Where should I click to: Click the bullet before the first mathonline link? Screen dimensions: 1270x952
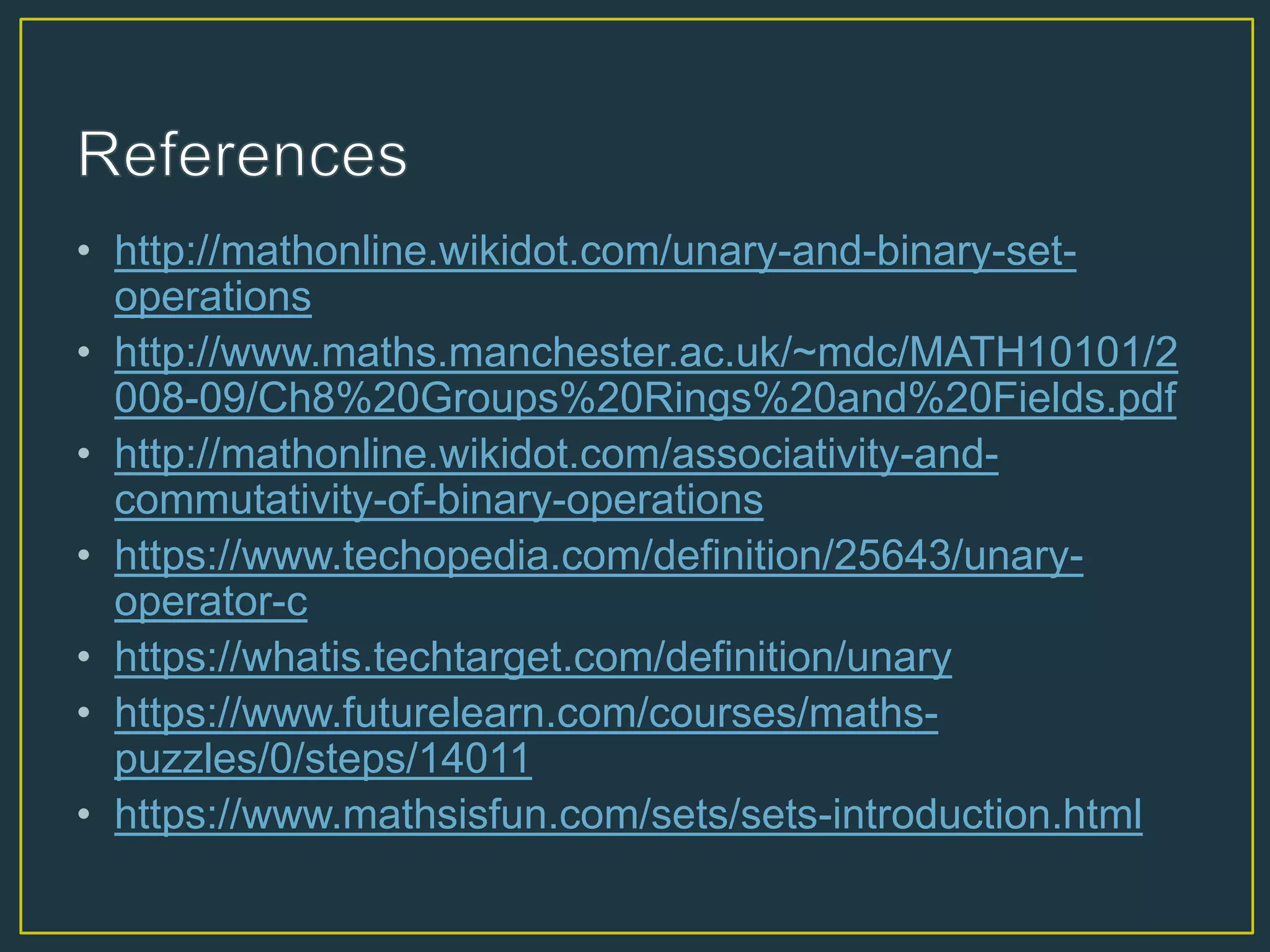(84, 251)
